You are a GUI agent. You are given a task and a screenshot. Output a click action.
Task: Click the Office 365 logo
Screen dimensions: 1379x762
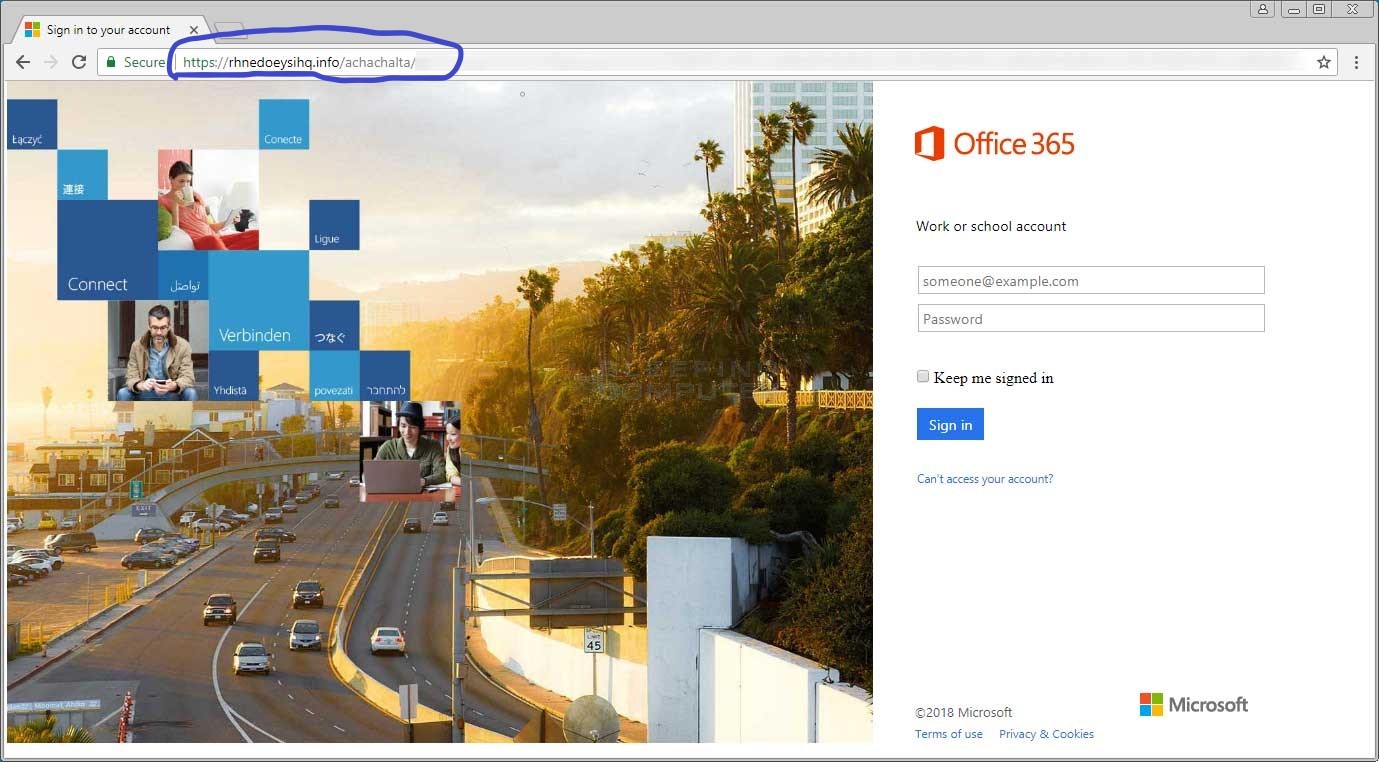(994, 143)
